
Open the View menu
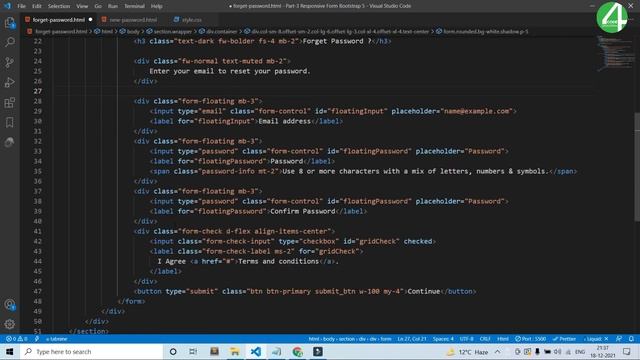click(x=82, y=6)
